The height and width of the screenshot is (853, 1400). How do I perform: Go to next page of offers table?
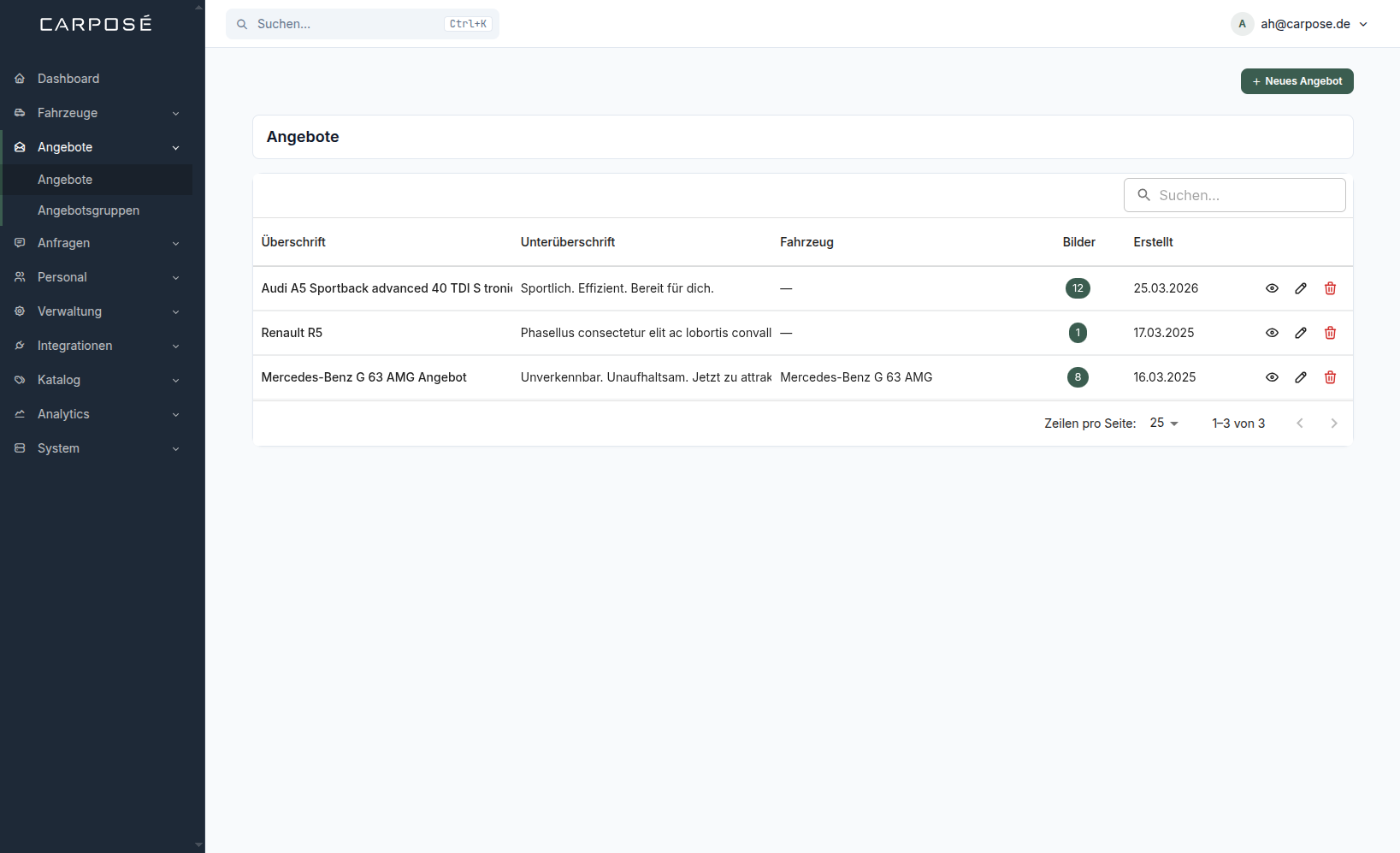click(x=1333, y=424)
